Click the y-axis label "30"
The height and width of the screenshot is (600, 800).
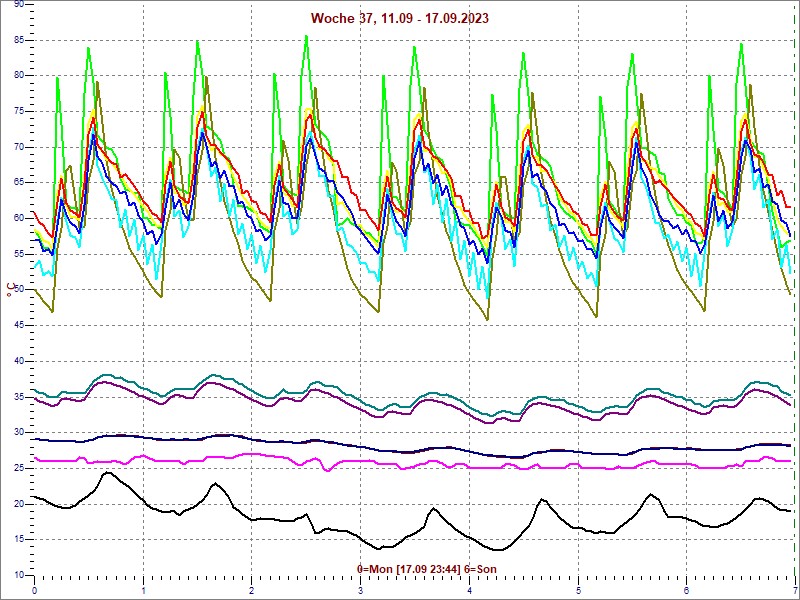pos(19,432)
